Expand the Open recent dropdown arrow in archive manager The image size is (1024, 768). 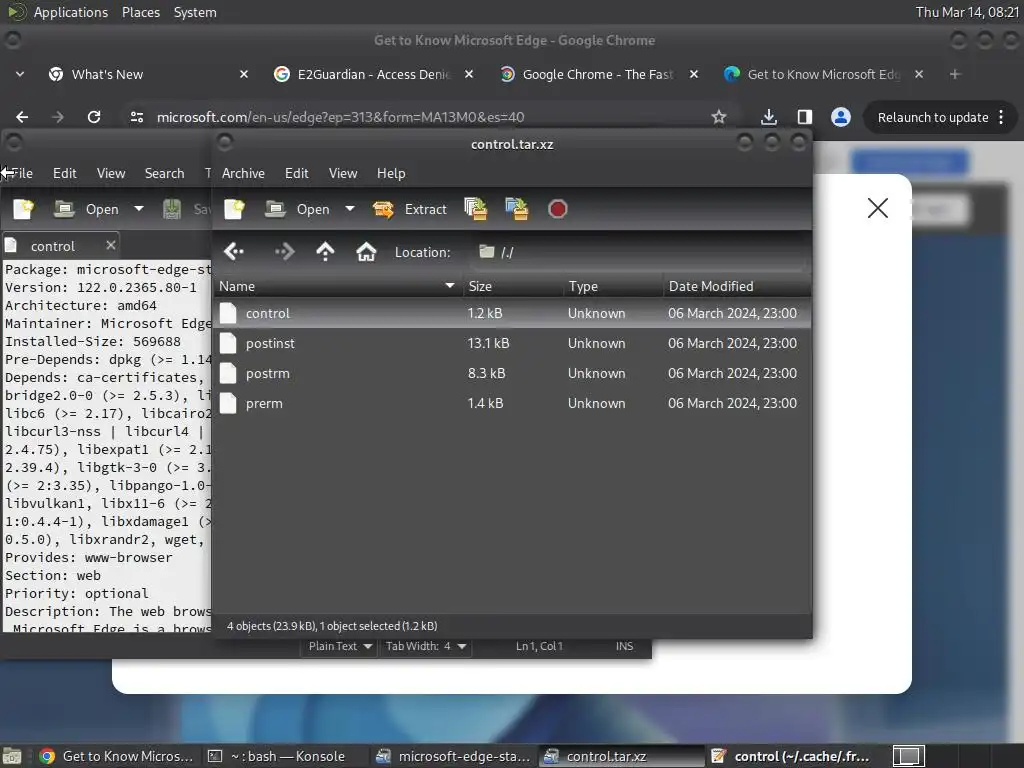pos(350,209)
